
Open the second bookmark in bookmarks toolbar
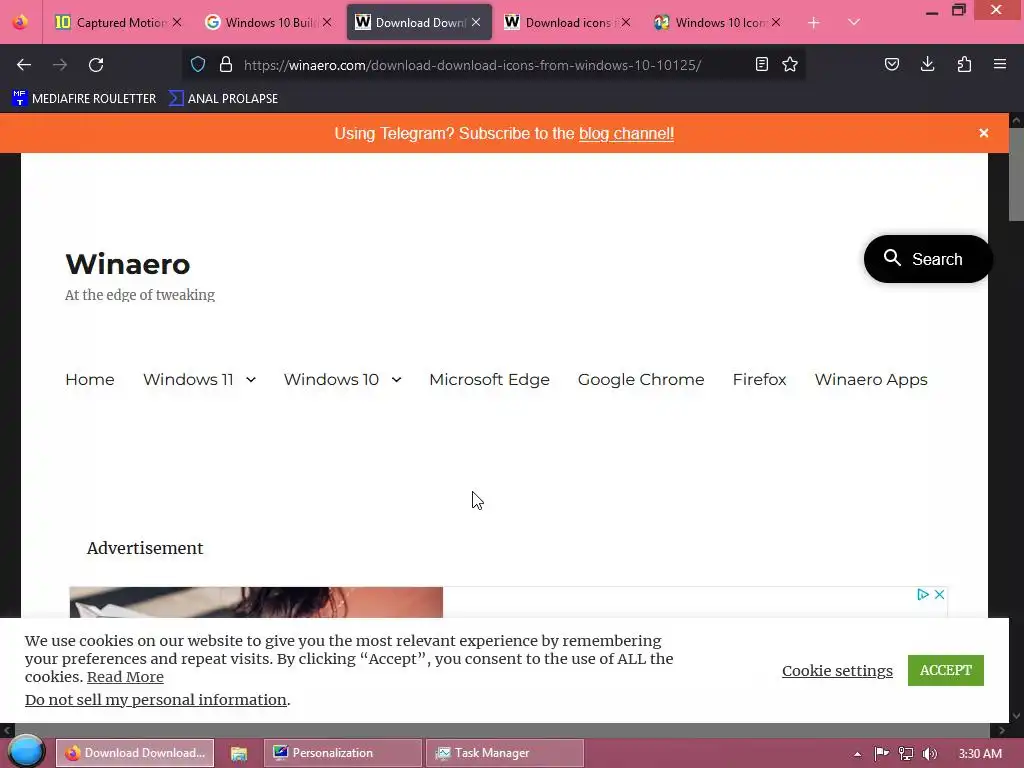[223, 99]
